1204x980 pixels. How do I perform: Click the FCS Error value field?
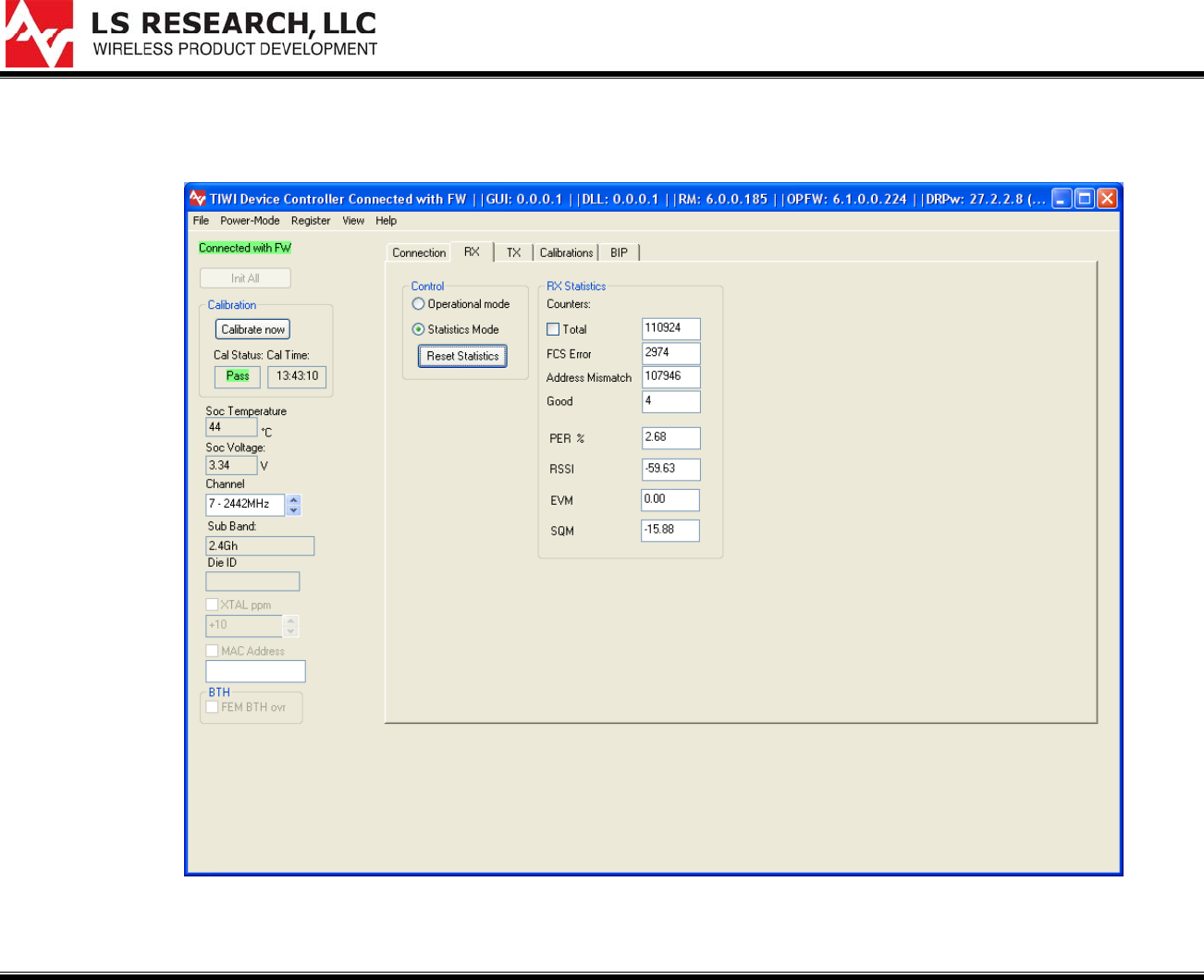(x=671, y=353)
